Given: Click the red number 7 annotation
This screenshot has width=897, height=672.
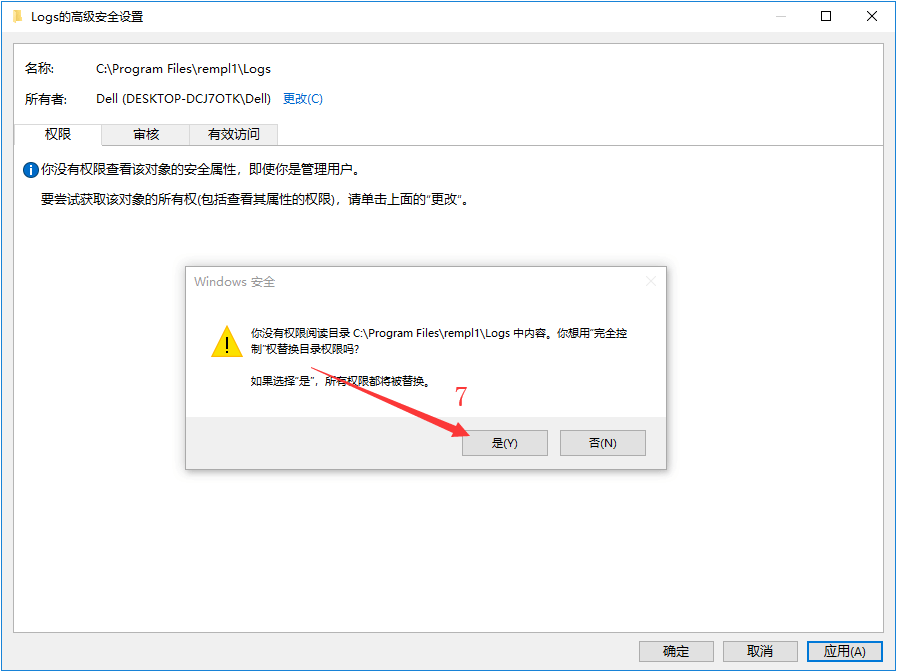Looking at the screenshot, I should tap(461, 396).
